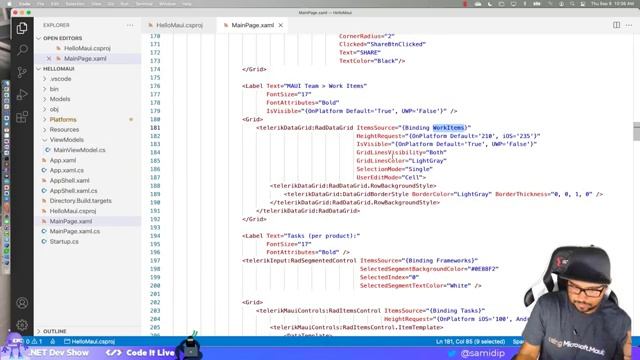Screen dimensions: 640x360
Task: Click line number 181 in gutter
Action: pos(155,128)
